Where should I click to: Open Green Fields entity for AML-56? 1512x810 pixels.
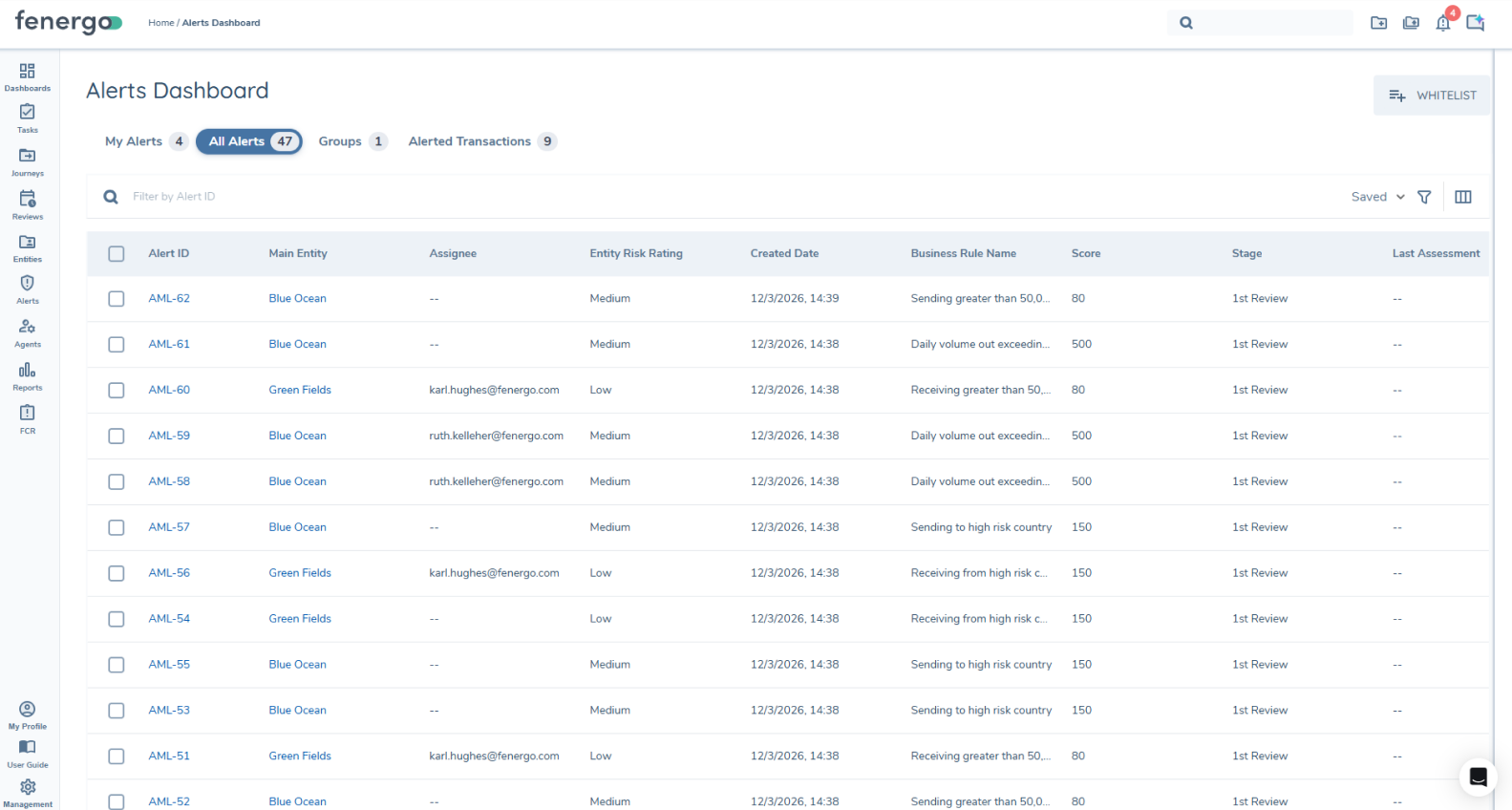(300, 573)
